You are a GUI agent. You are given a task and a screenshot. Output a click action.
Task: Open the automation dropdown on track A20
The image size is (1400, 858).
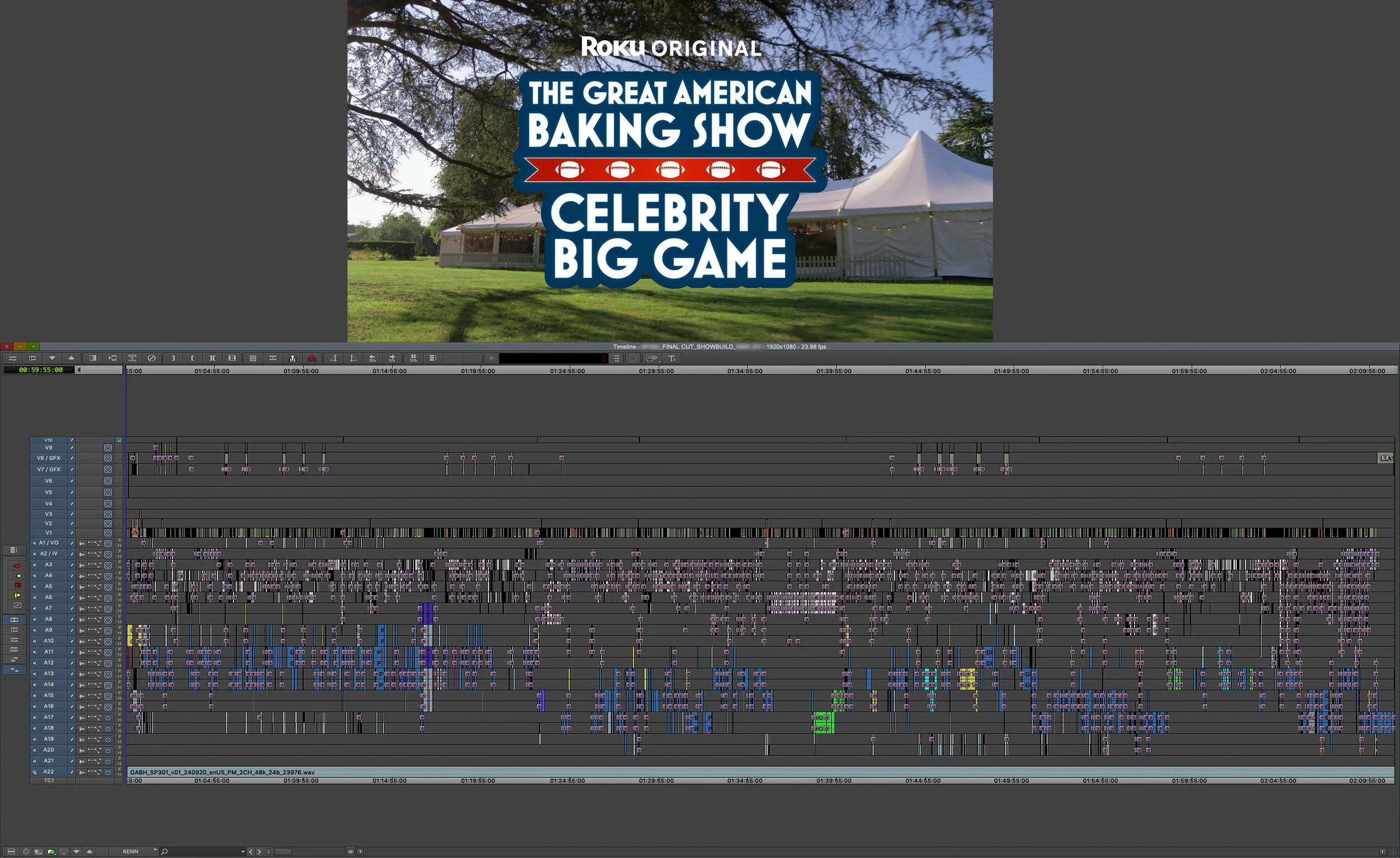click(95, 751)
